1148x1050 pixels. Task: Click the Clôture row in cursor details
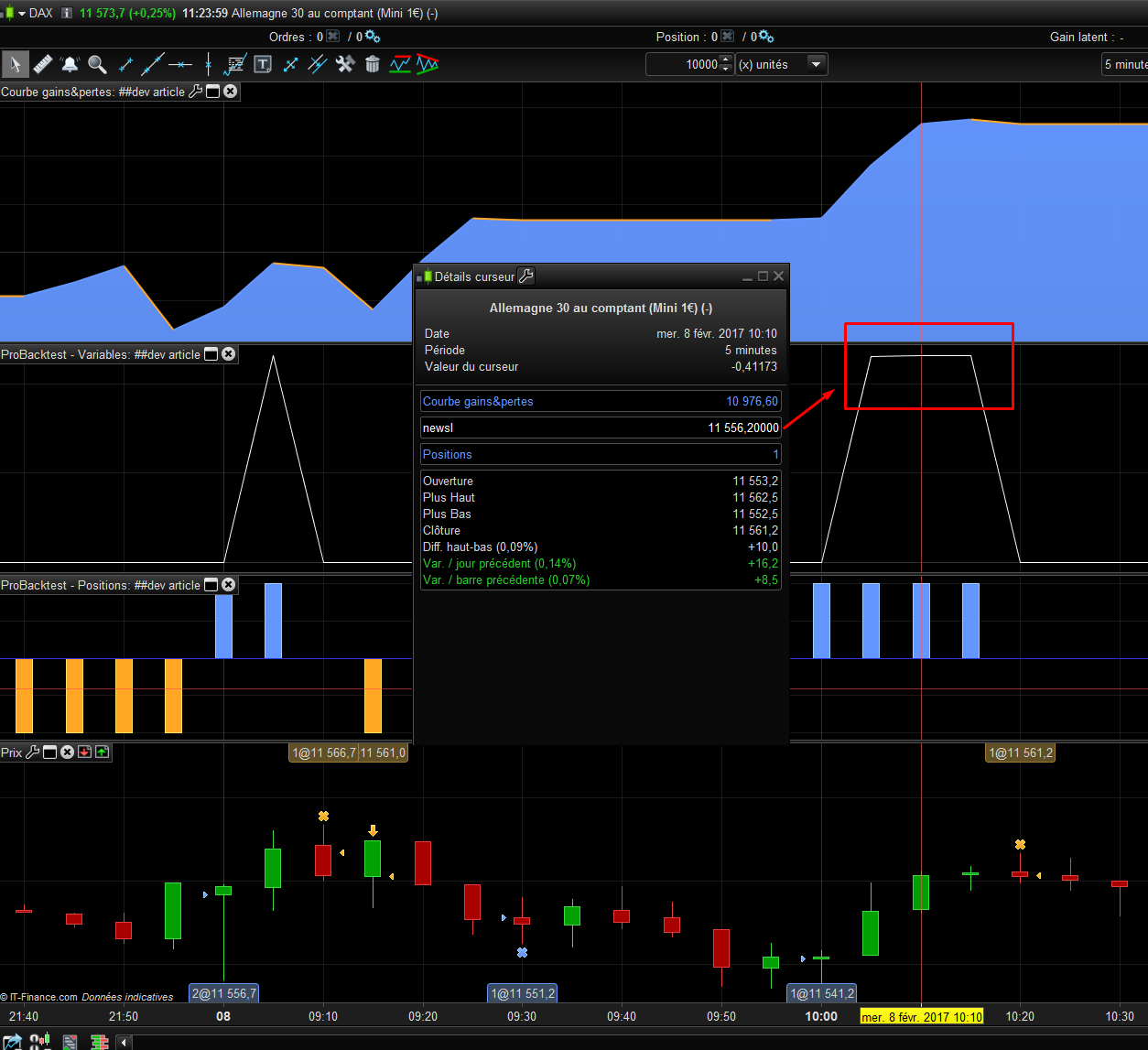click(601, 530)
